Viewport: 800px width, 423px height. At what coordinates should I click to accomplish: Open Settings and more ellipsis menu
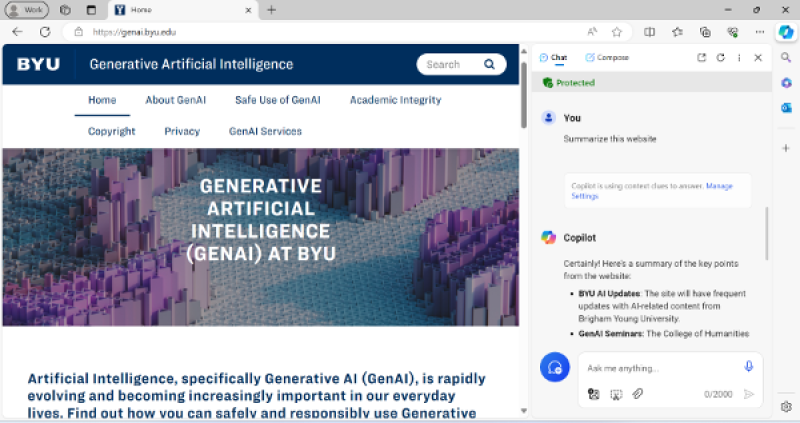click(x=760, y=32)
